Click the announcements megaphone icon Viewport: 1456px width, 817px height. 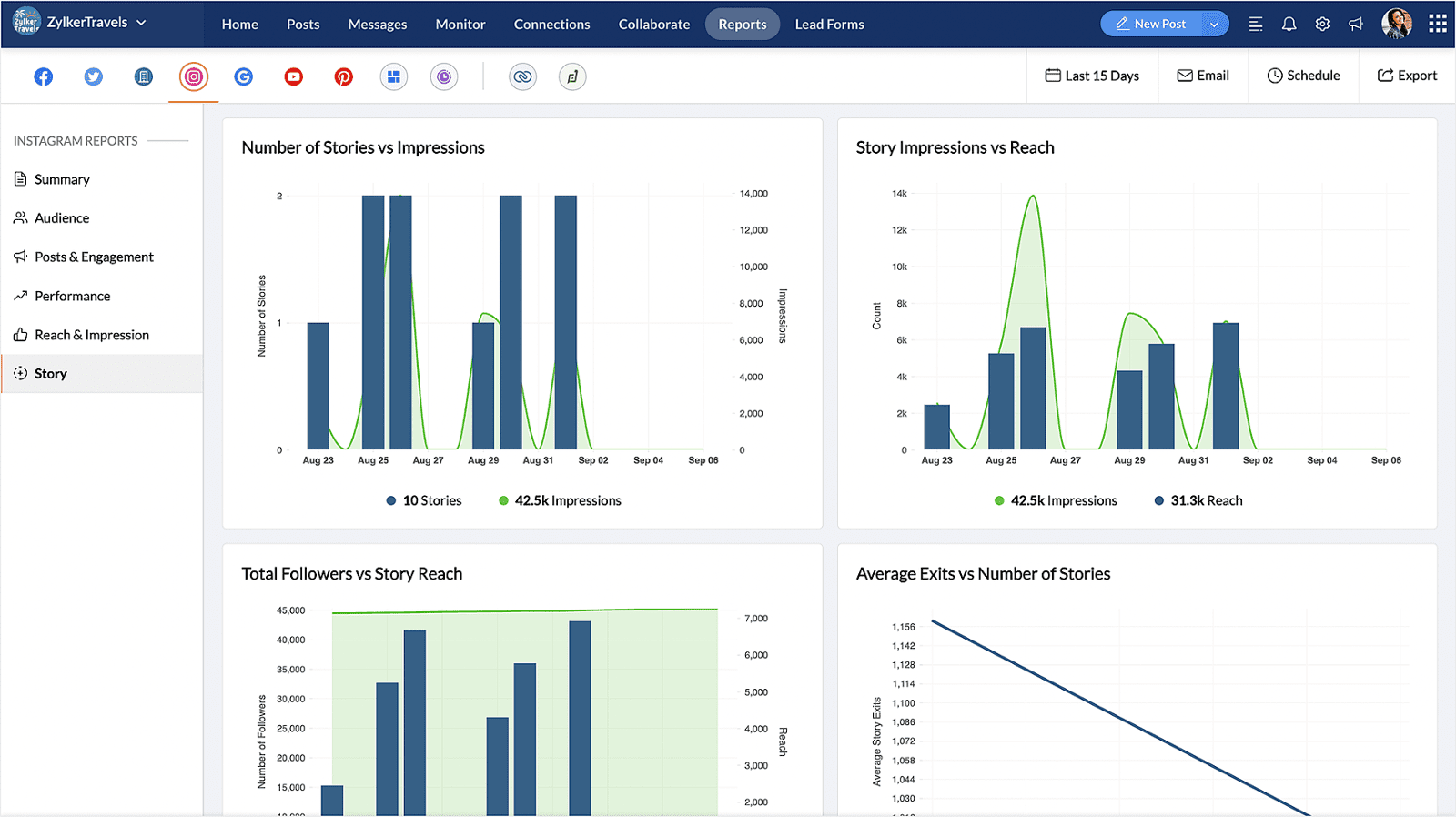tap(1356, 25)
